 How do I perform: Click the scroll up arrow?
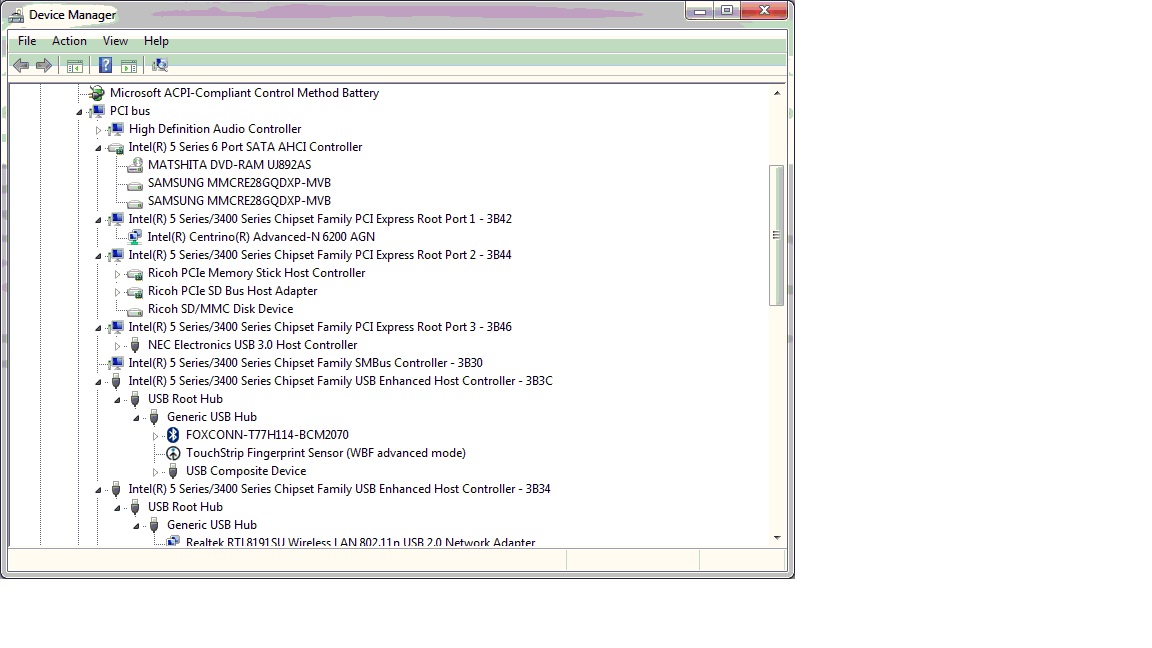777,93
